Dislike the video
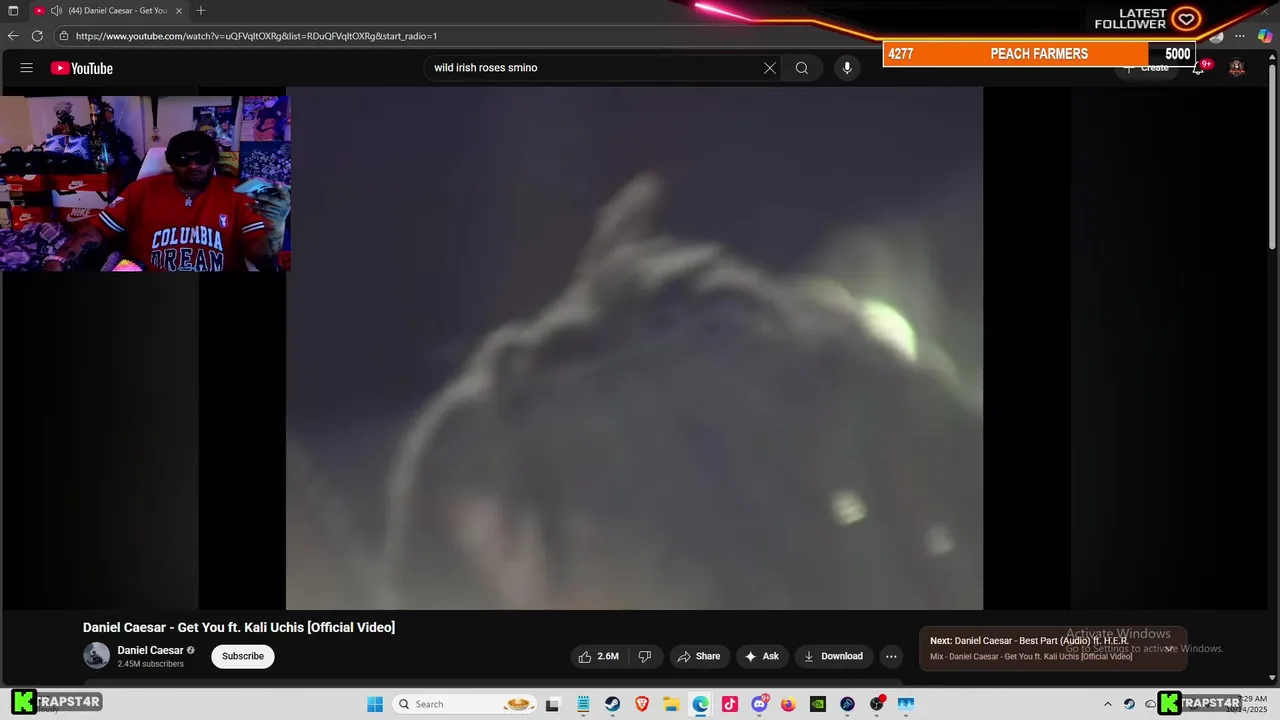This screenshot has height=720, width=1280. click(645, 656)
